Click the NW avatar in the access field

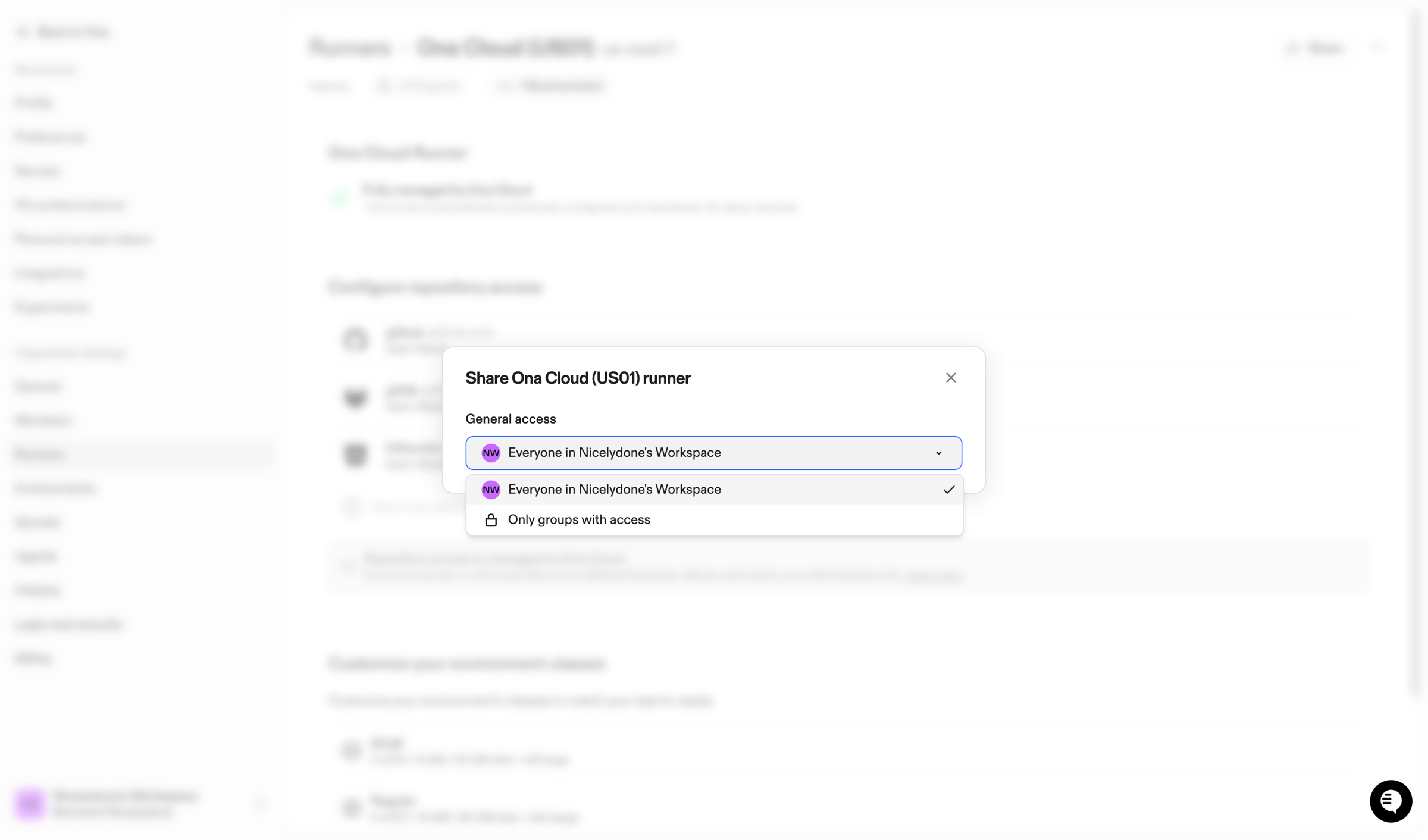click(491, 453)
